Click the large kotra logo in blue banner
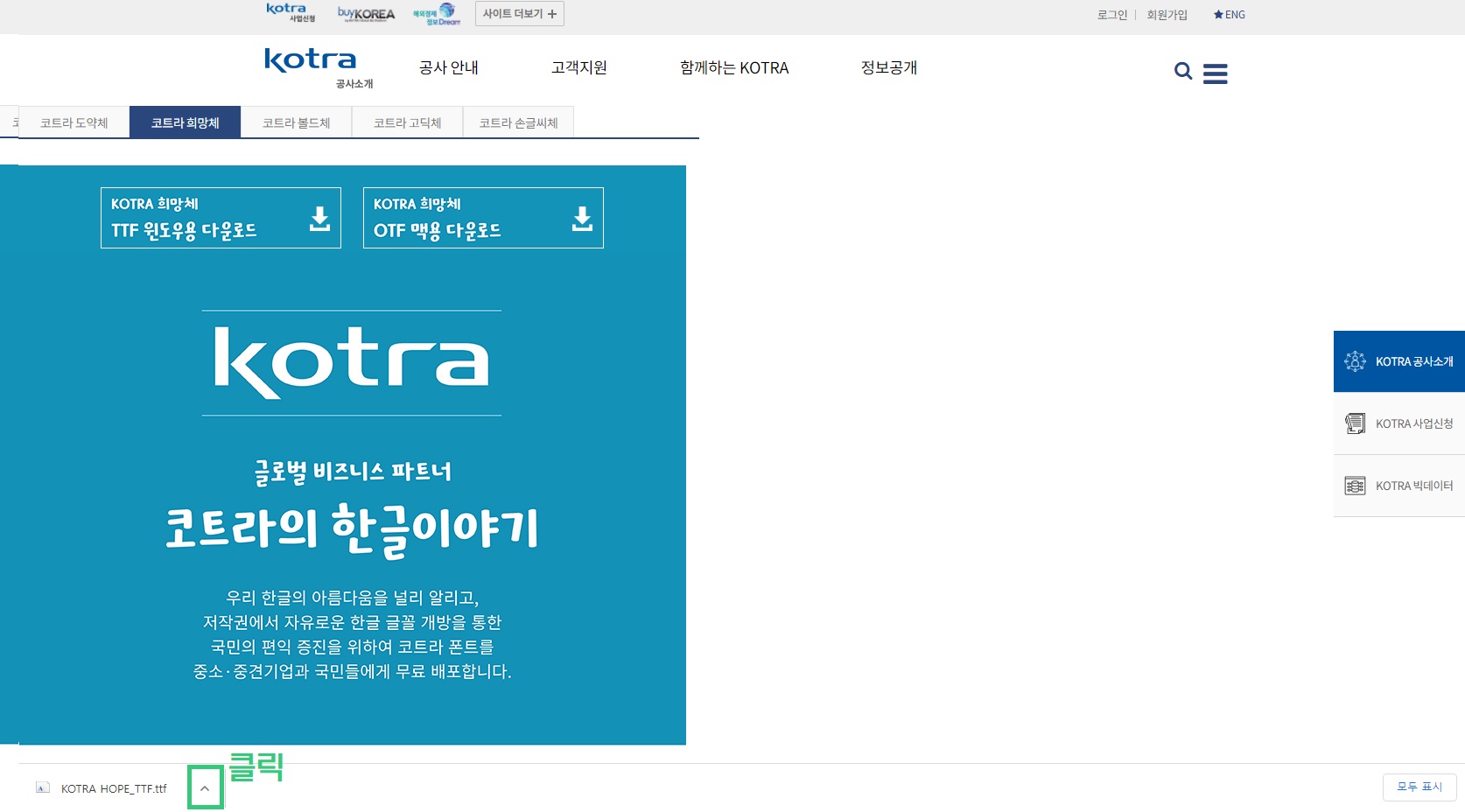The height and width of the screenshot is (812, 1465). [352, 363]
